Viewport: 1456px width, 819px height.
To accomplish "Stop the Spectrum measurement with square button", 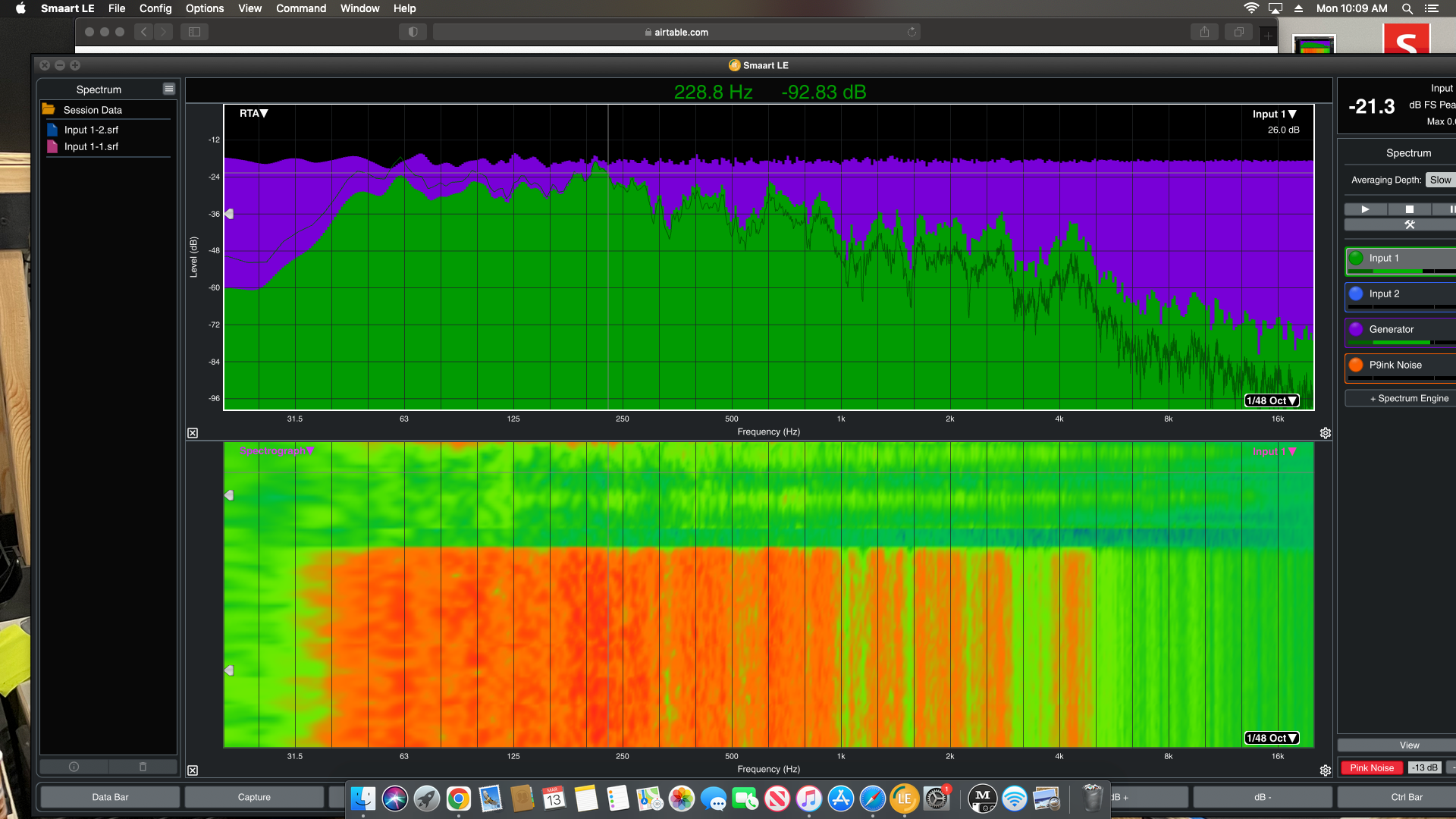I will (1409, 209).
